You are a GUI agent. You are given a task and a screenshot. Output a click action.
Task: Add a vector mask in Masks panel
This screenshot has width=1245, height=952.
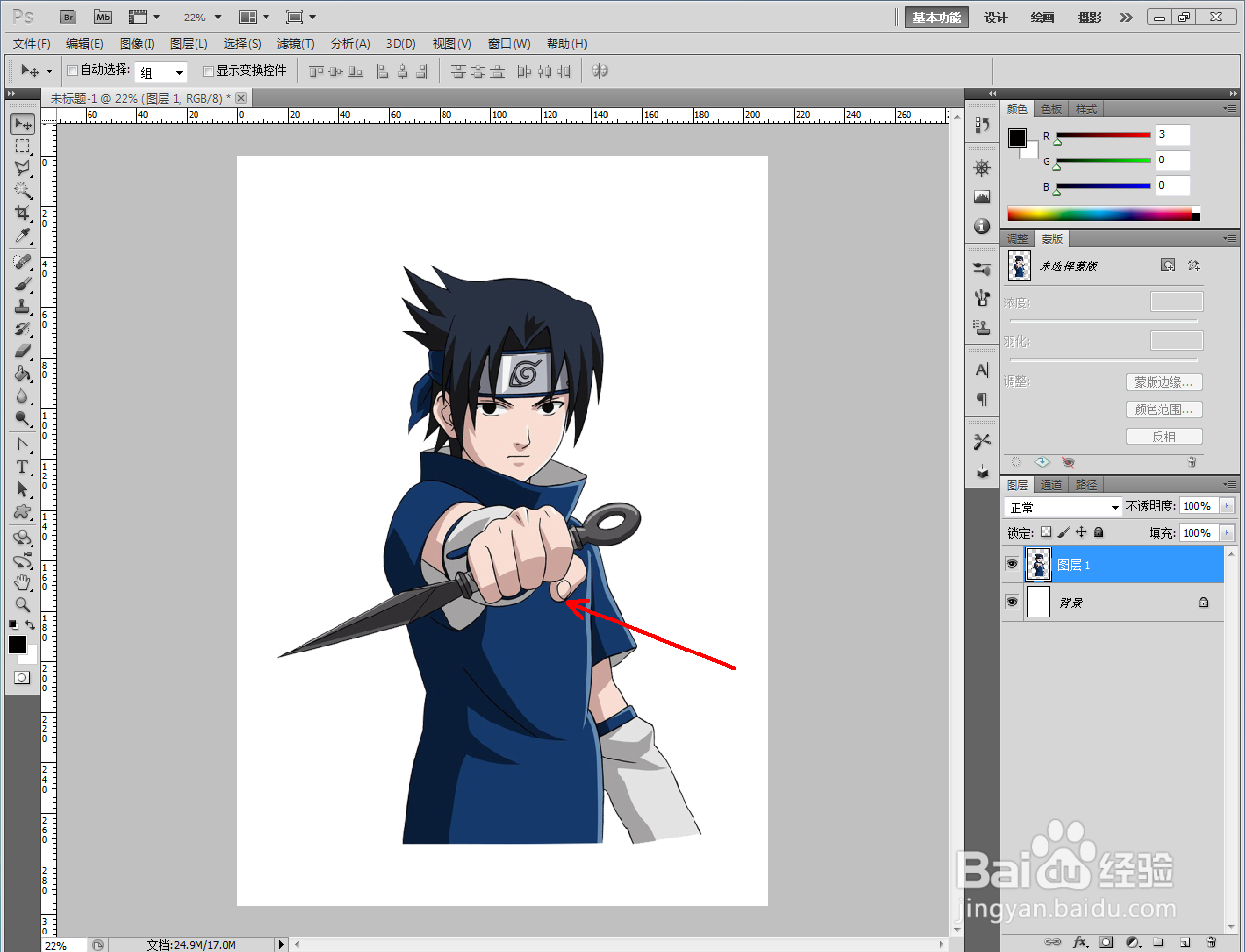pyautogui.click(x=1193, y=265)
